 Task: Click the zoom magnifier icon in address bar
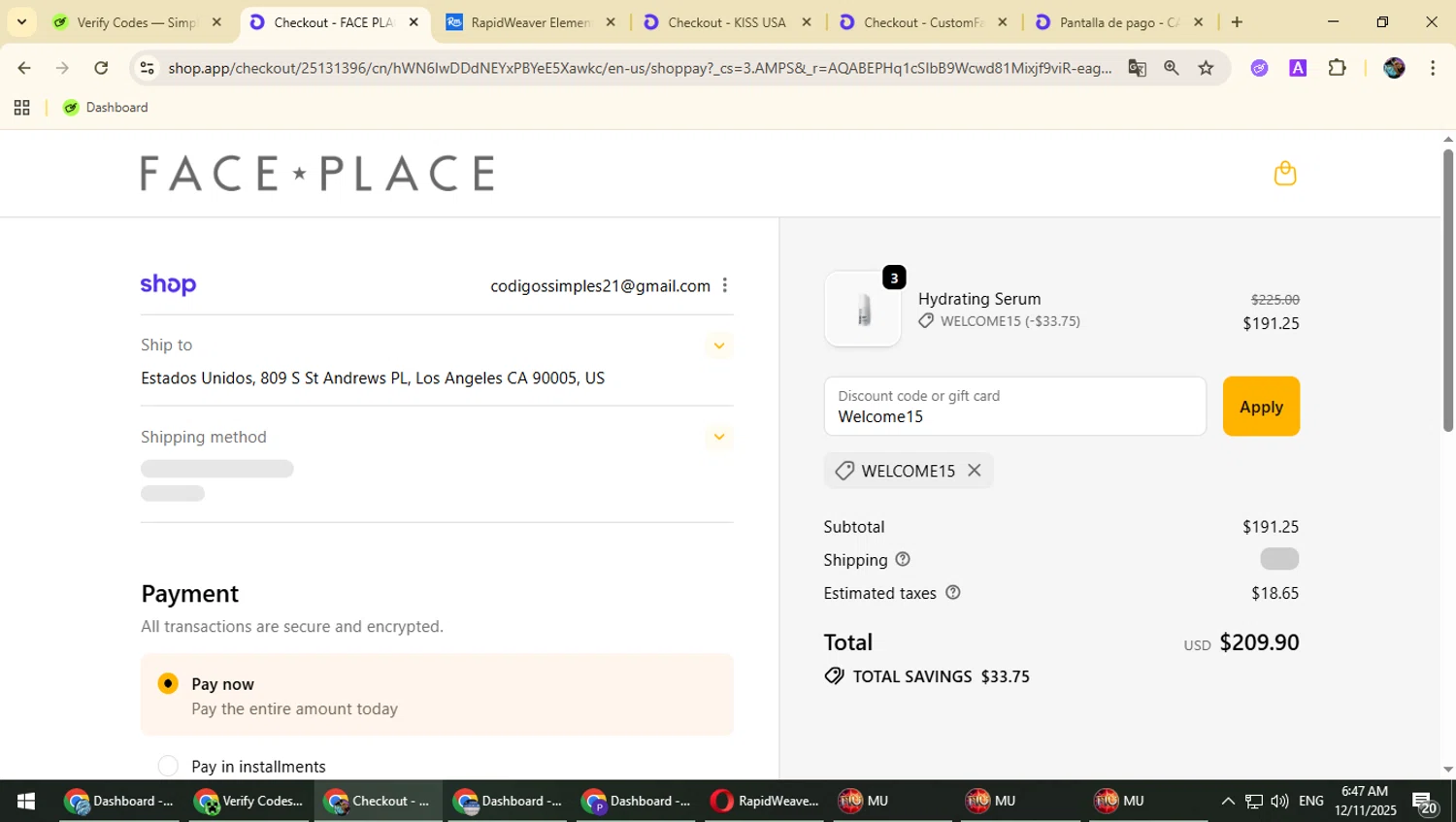click(x=1172, y=68)
